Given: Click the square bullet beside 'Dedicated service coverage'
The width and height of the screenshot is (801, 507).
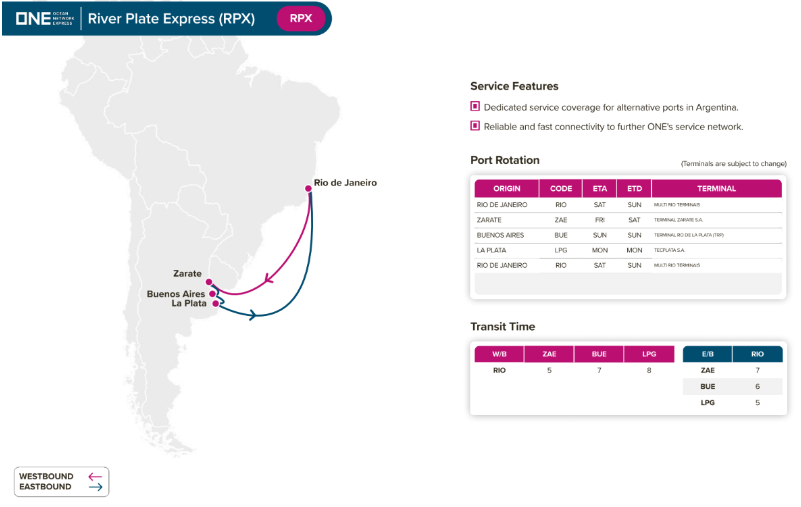Looking at the screenshot, I should click(x=475, y=106).
